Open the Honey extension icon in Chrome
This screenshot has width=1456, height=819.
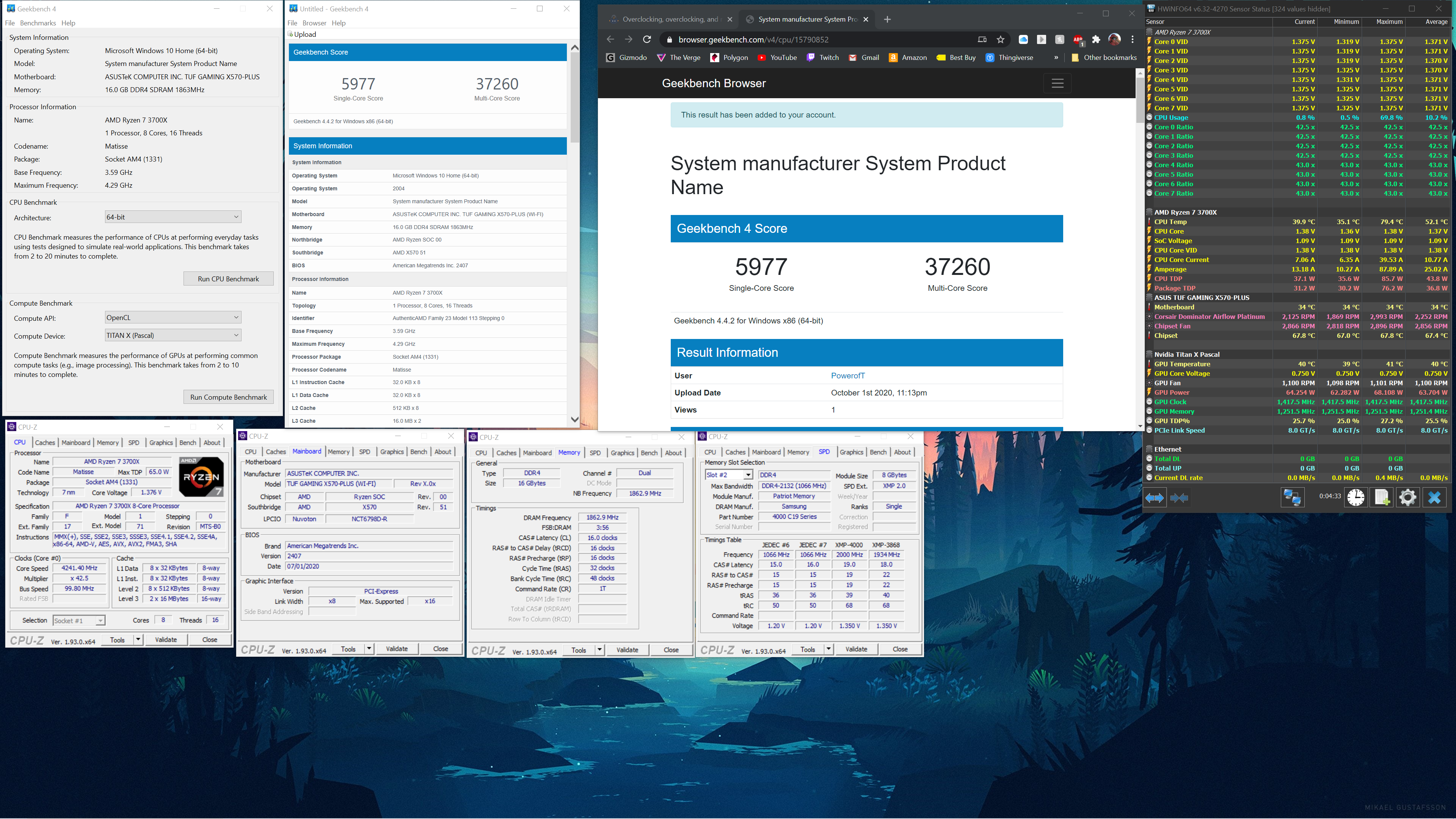click(x=1060, y=39)
